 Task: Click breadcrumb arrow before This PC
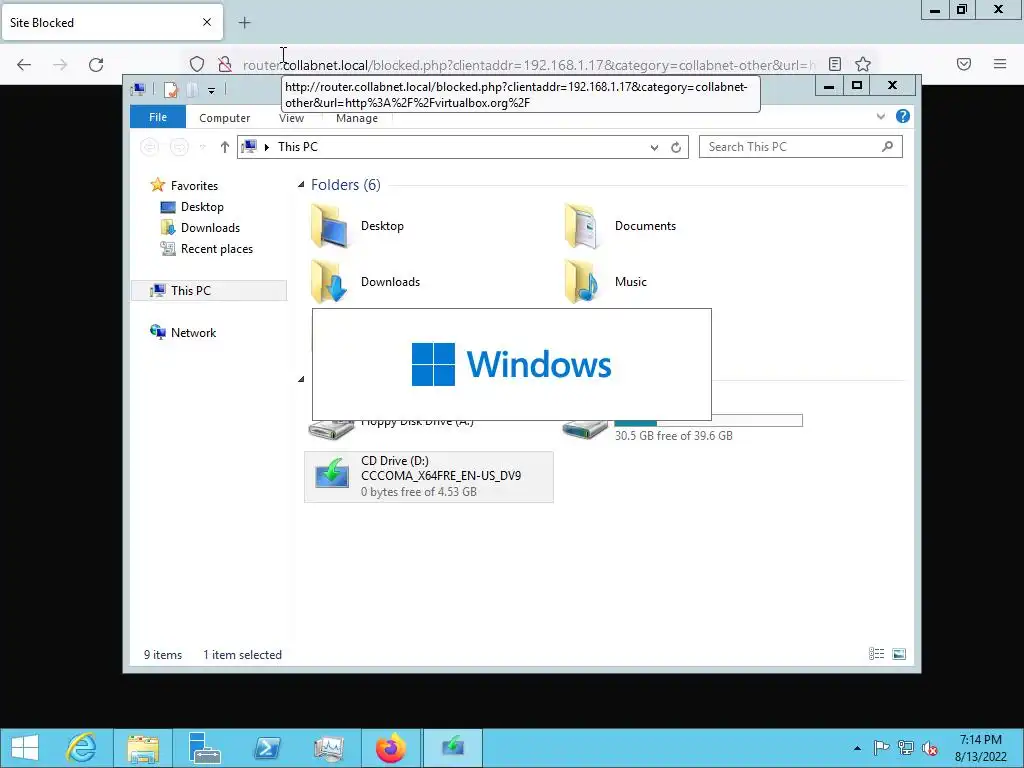click(x=266, y=148)
